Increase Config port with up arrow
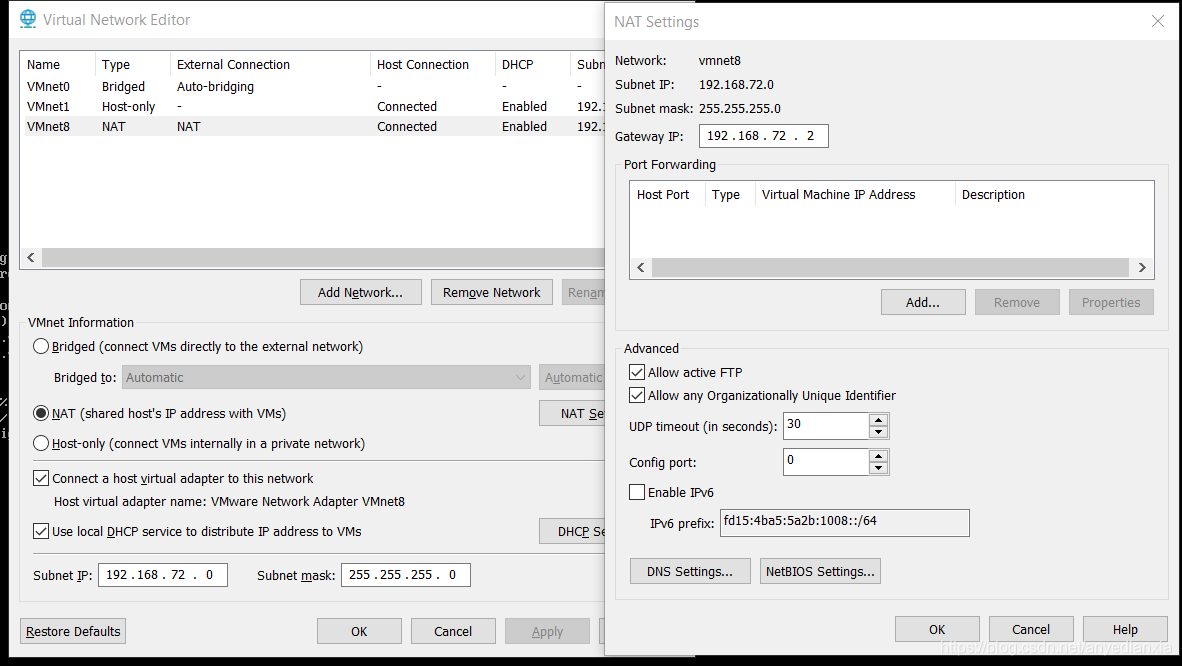 [878, 456]
